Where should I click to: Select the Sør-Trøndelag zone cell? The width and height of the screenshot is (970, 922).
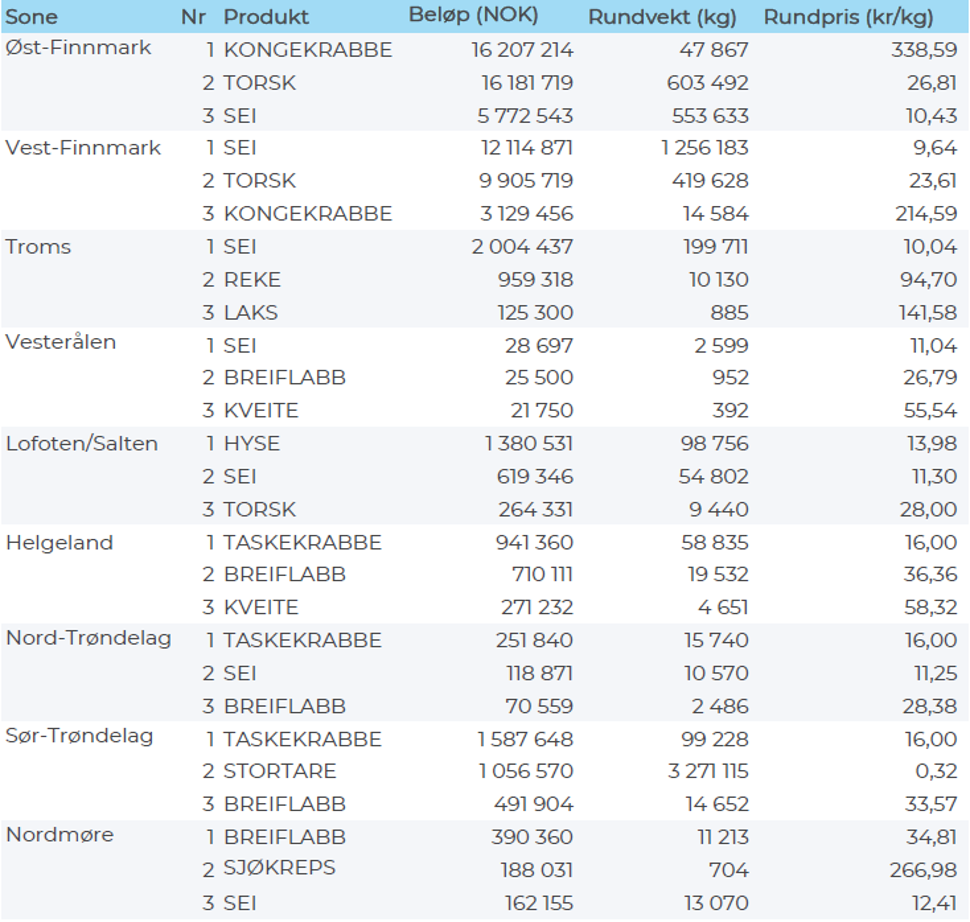pyautogui.click(x=80, y=737)
